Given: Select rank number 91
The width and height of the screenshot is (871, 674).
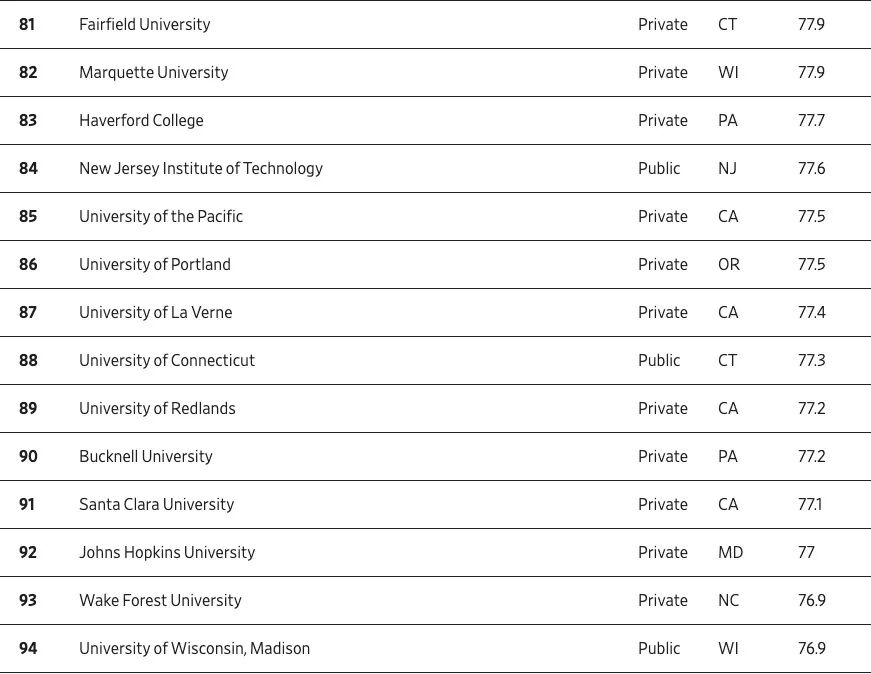Looking at the screenshot, I should (x=27, y=504).
